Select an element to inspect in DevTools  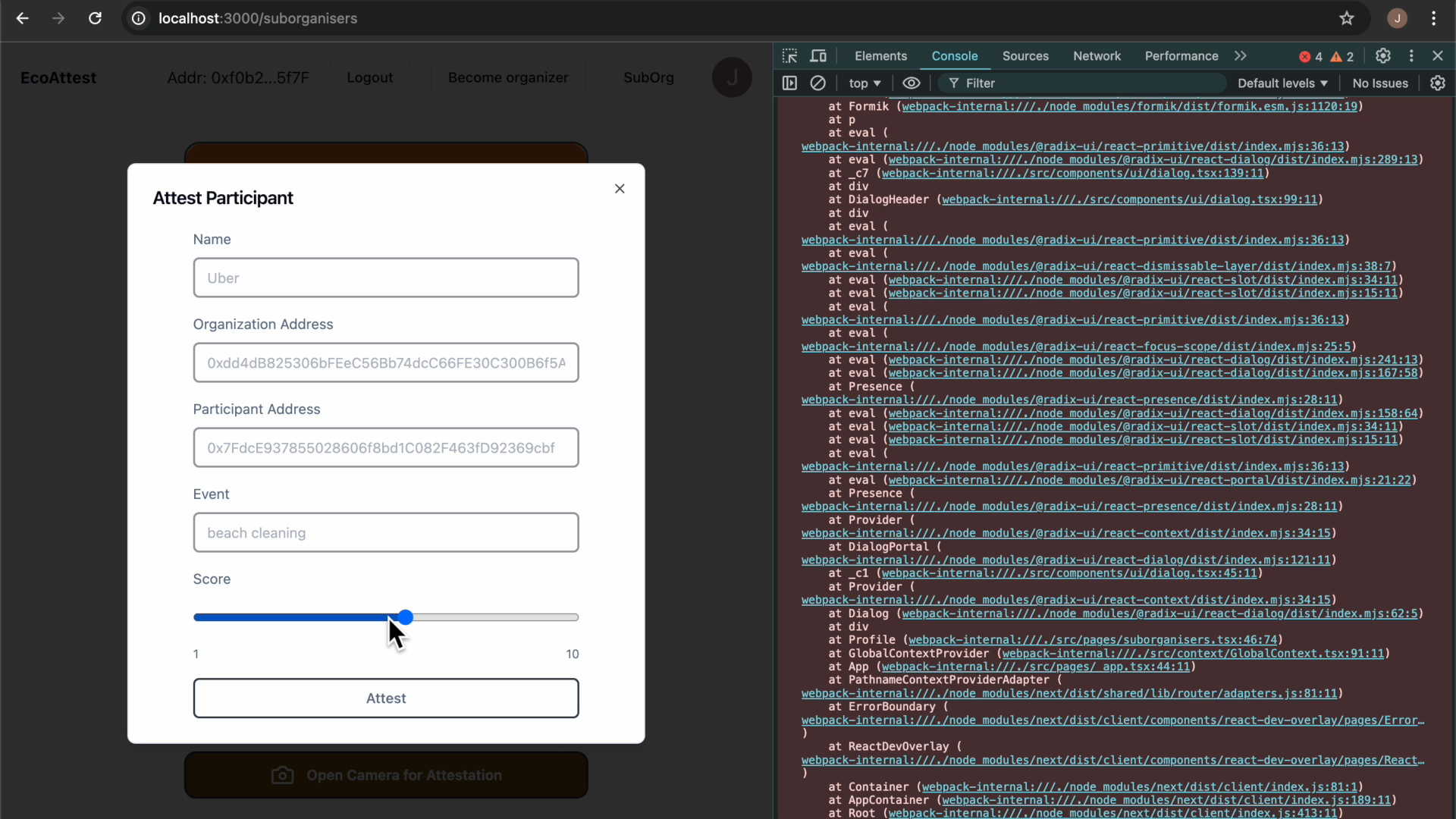(789, 56)
